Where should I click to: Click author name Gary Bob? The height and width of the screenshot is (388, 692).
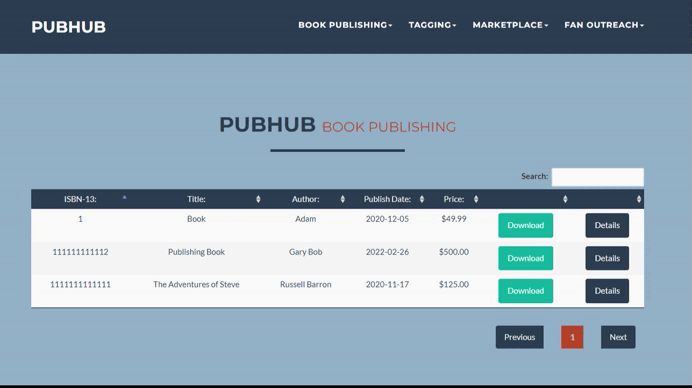305,252
